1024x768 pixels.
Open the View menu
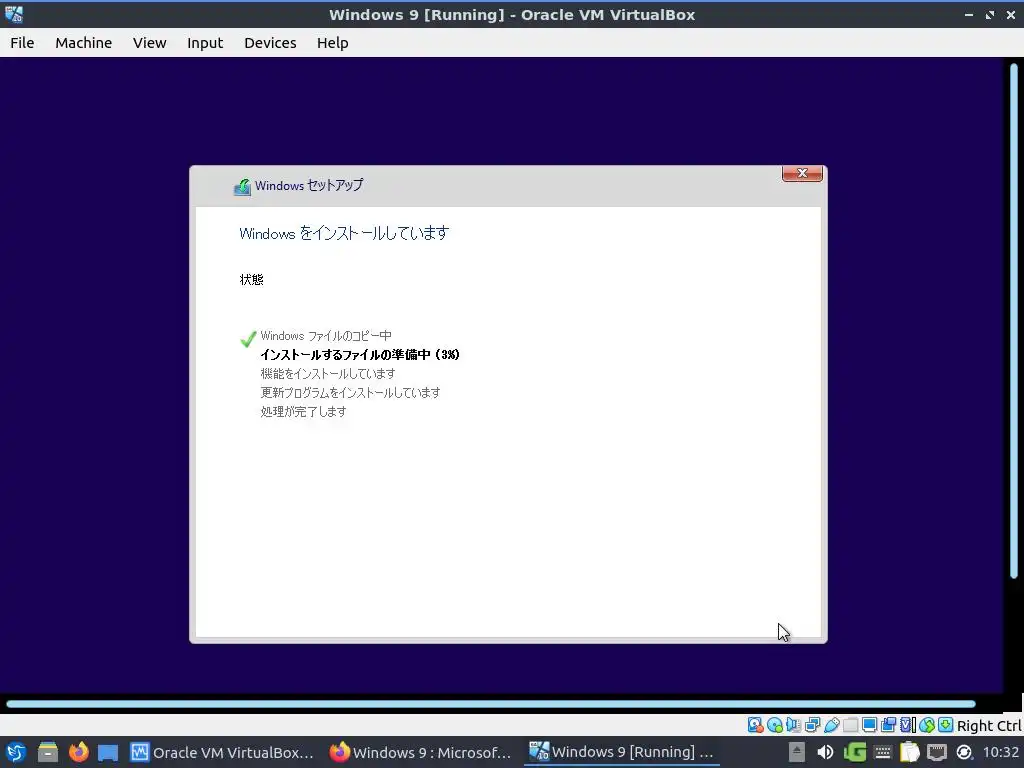(x=150, y=42)
